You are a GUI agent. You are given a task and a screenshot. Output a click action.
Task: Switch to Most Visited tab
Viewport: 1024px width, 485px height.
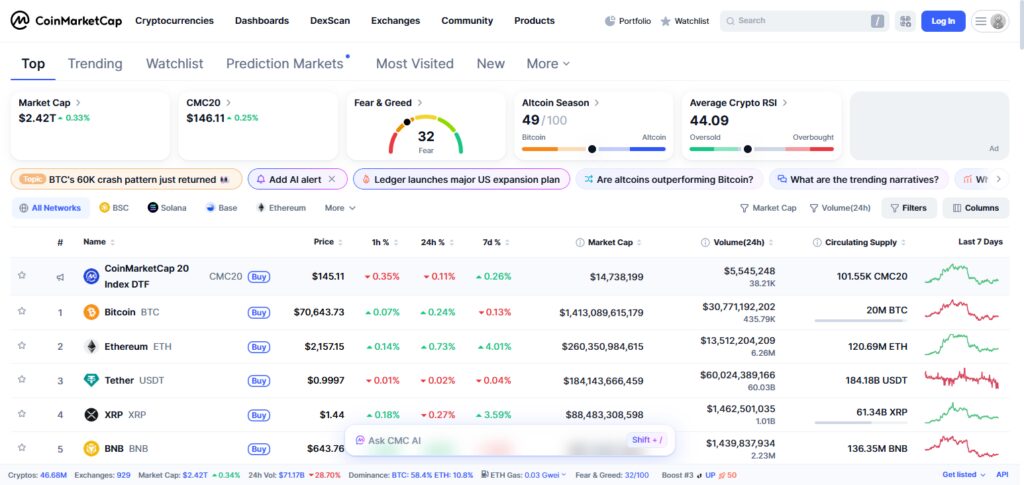pyautogui.click(x=415, y=64)
